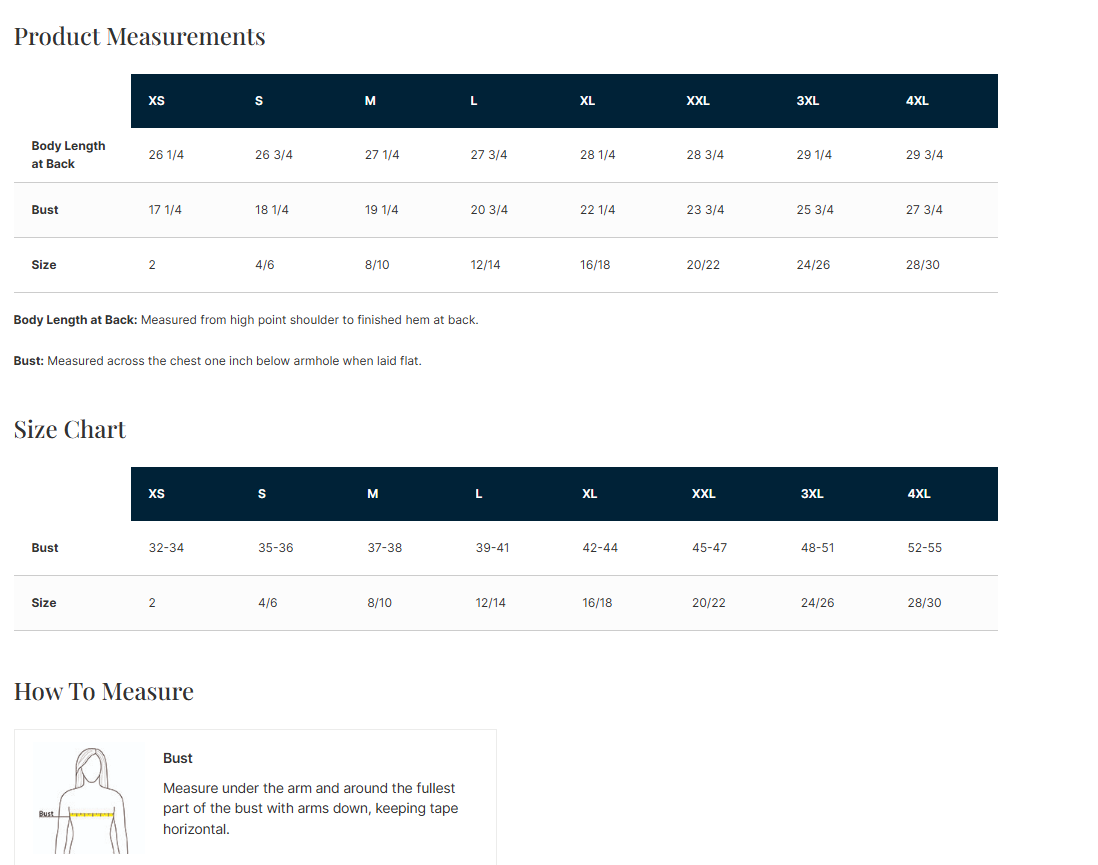
Task: Select the 12/14 size in Size Chart
Action: (490, 602)
